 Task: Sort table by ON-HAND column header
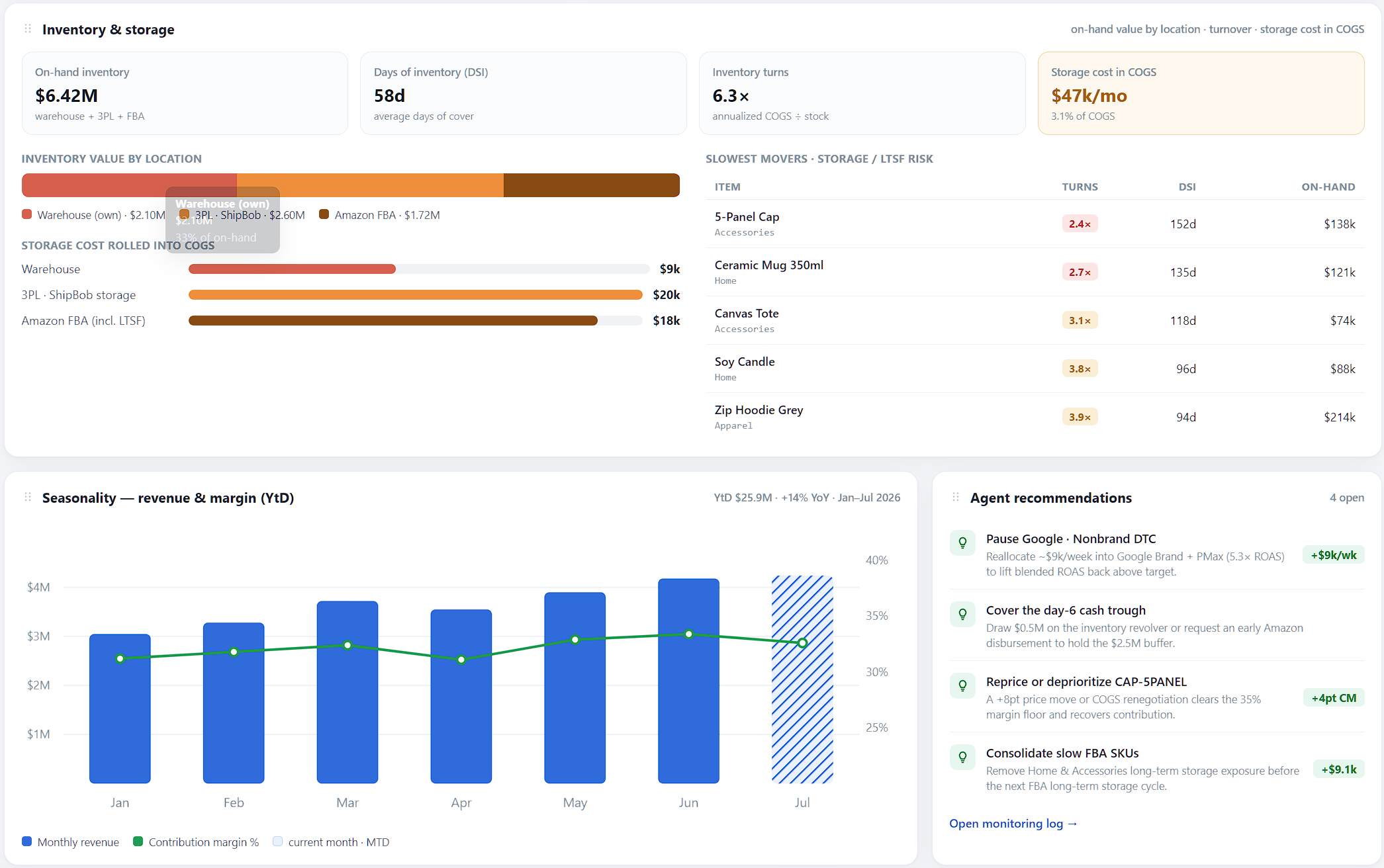1328,187
